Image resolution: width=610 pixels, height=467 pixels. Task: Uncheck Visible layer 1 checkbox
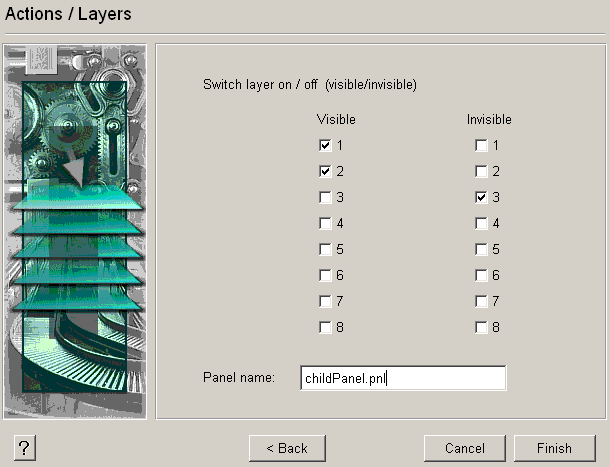tap(325, 145)
